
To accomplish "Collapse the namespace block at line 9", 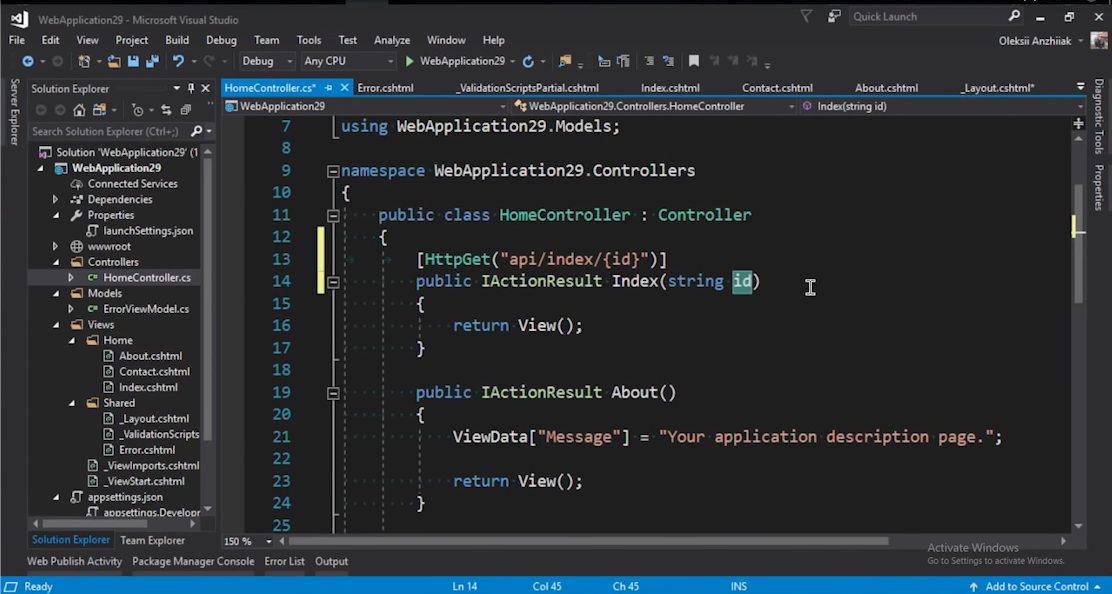I will coord(333,171).
